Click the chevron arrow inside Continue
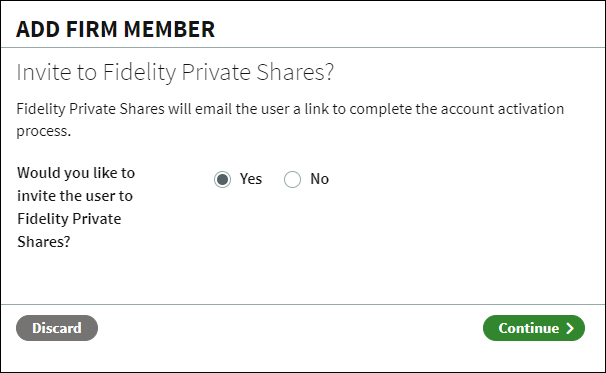The height and width of the screenshot is (373, 606). click(570, 328)
